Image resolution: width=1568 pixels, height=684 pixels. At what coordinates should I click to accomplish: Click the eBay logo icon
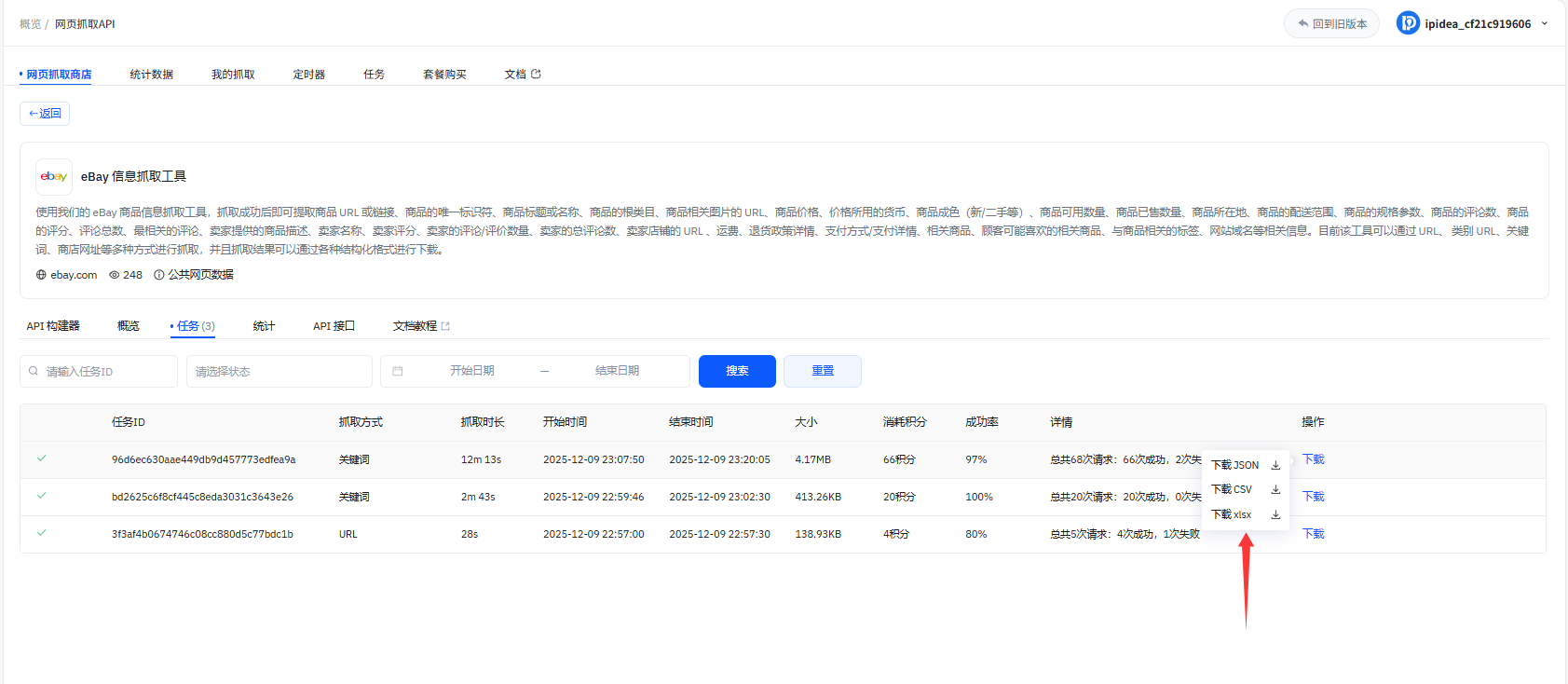click(x=54, y=176)
